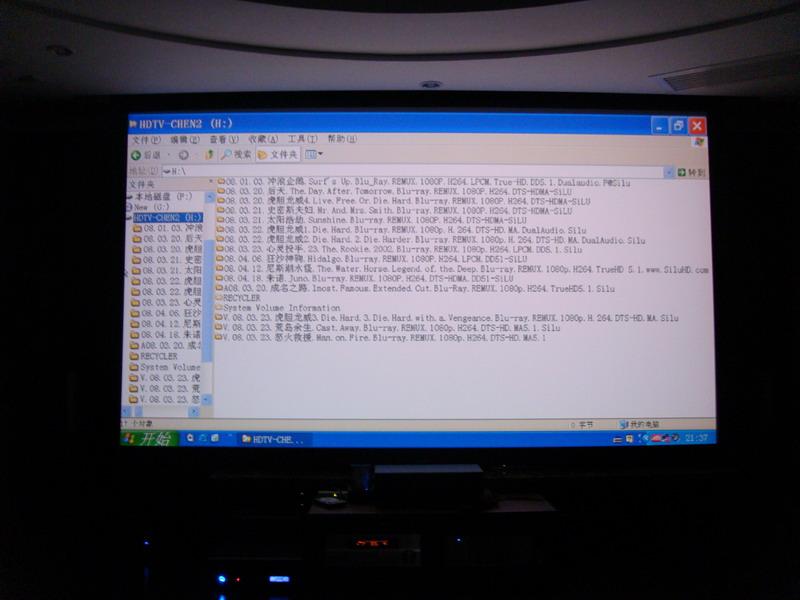The image size is (800, 600).
Task: Click third Quick Launch icon on taskbar
Action: pos(215,438)
